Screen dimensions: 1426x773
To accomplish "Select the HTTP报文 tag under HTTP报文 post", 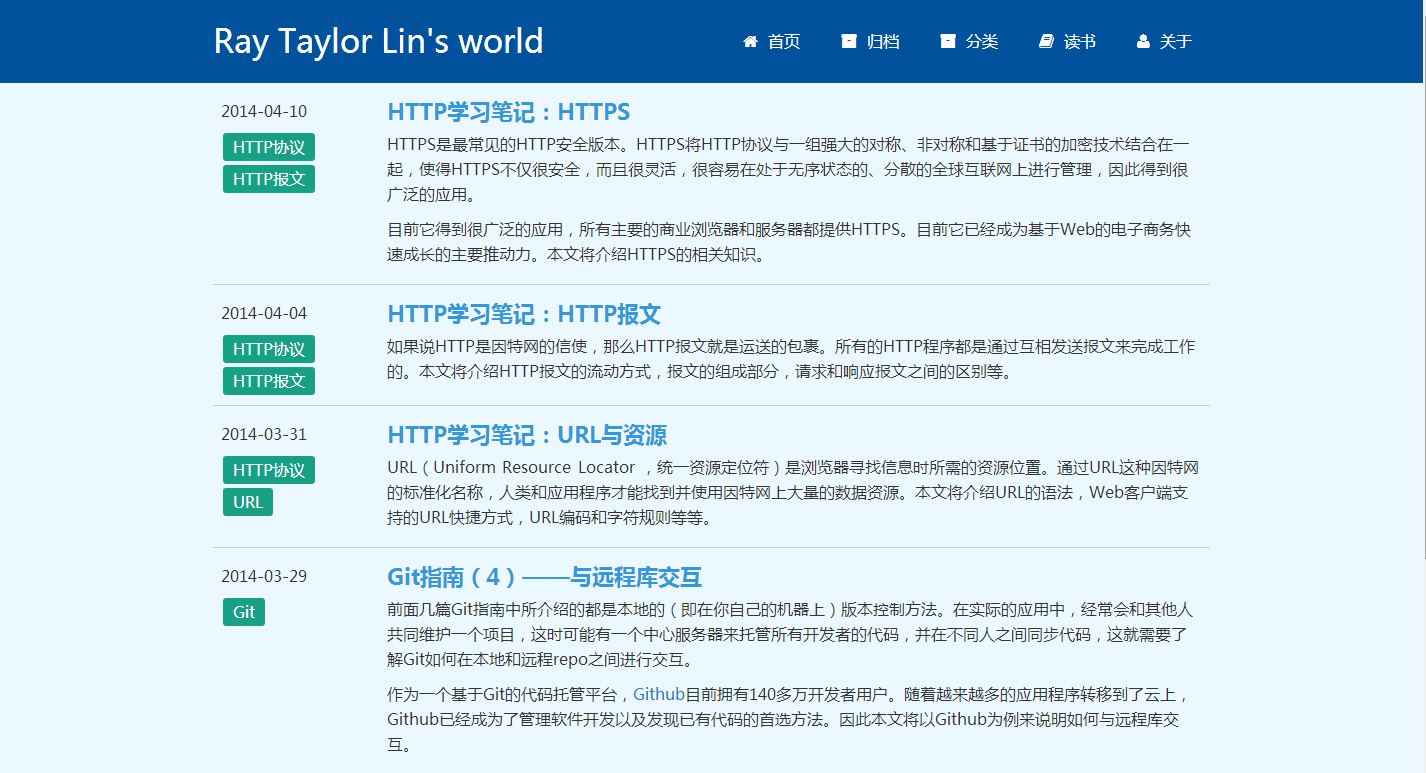I will click(268, 380).
